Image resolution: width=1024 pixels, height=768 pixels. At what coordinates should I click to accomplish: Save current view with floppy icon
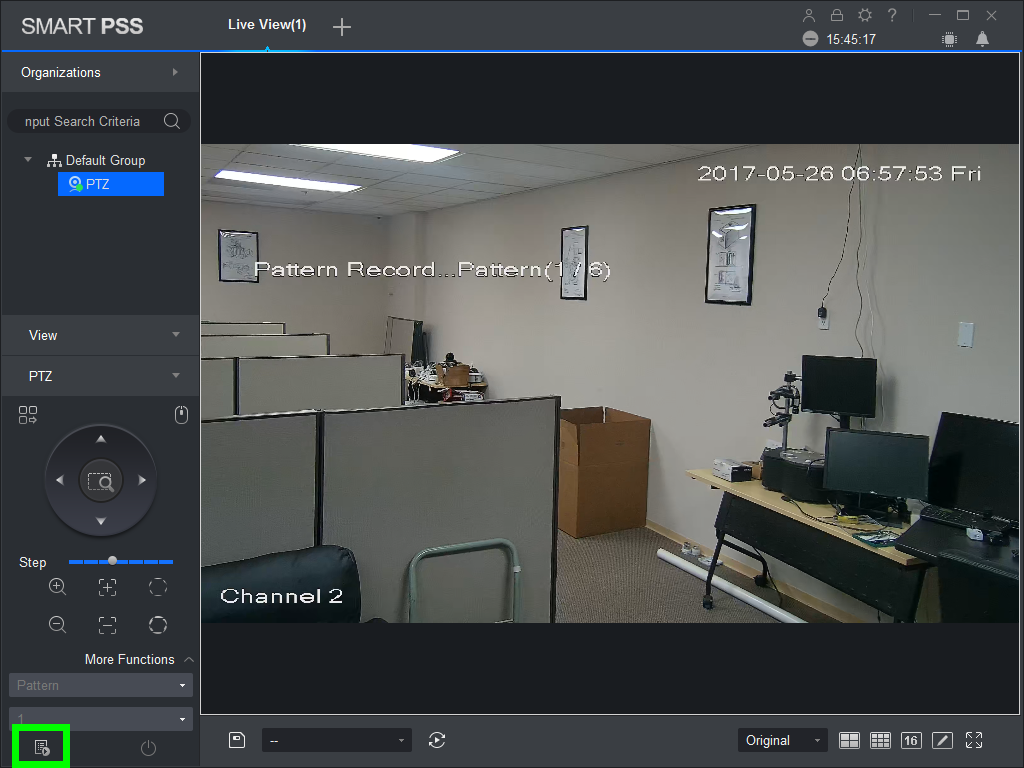[x=237, y=740]
